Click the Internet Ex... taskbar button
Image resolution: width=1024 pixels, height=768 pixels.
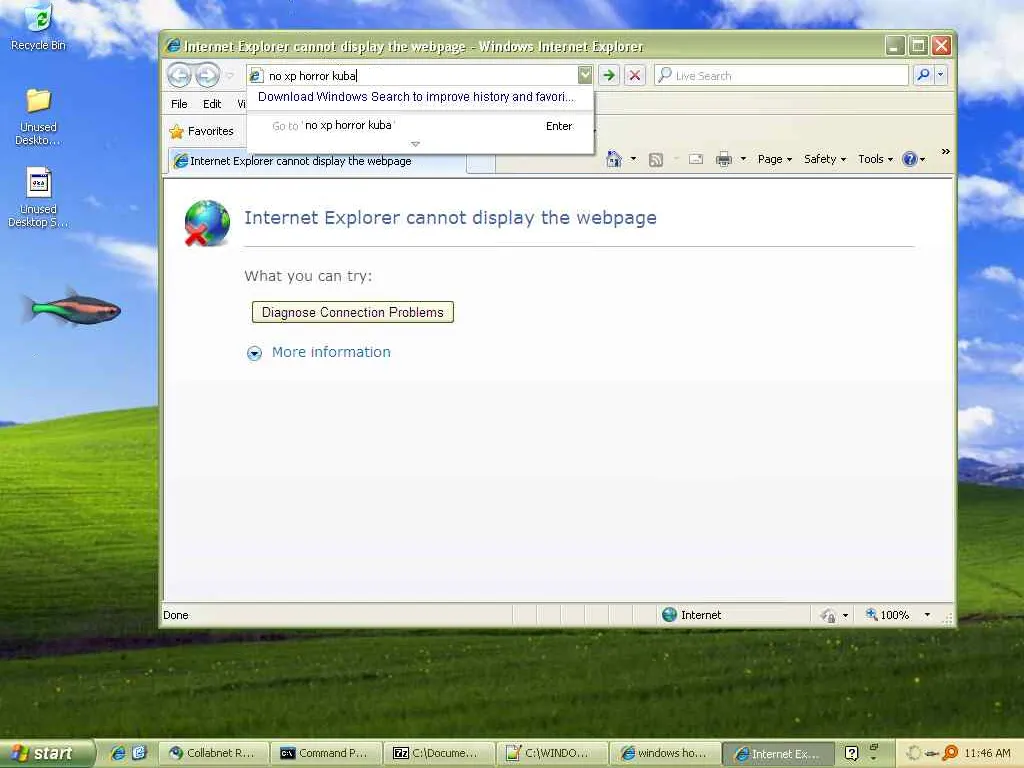pos(777,754)
